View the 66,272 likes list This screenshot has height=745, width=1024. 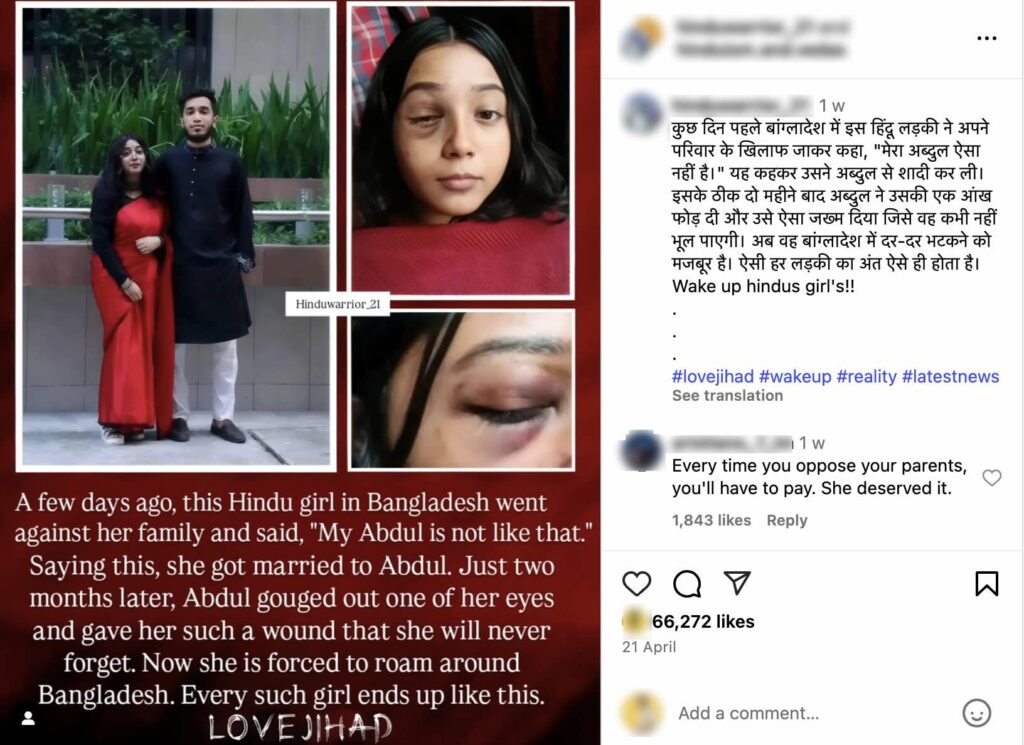[x=703, y=622]
